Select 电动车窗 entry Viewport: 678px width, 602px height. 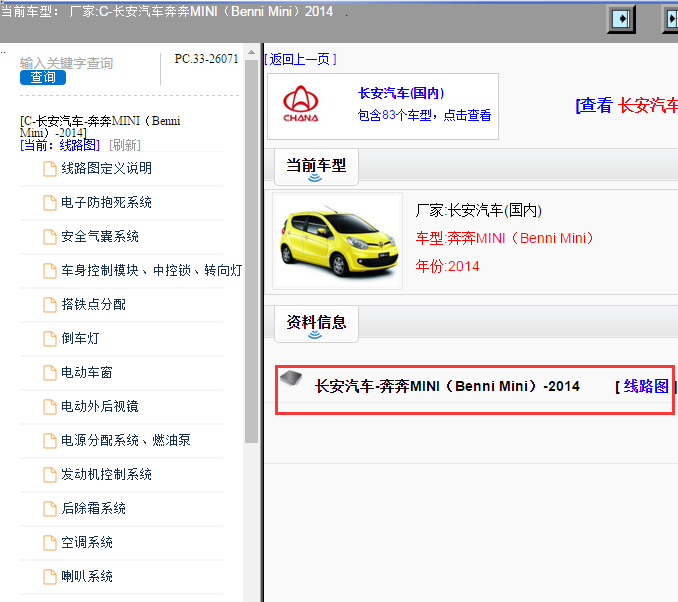coord(87,372)
